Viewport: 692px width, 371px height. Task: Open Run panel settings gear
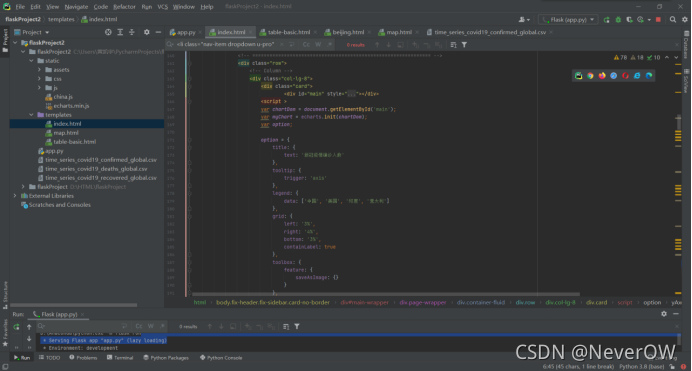pyautogui.click(x=664, y=314)
